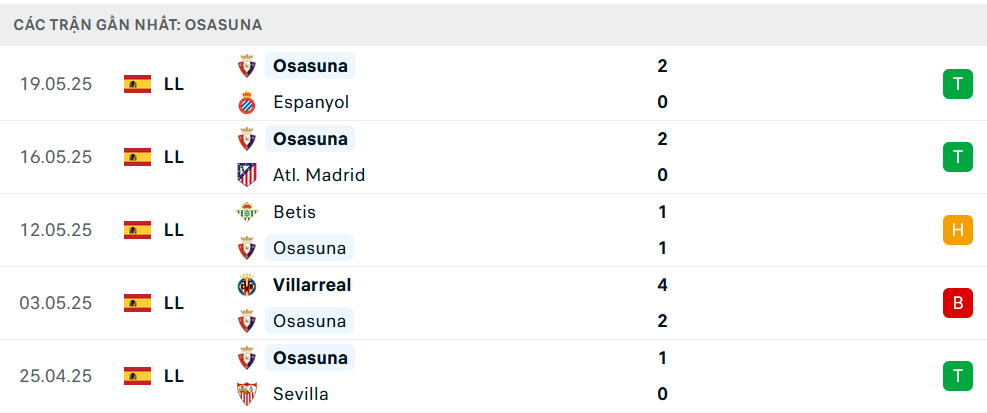The height and width of the screenshot is (413, 987).
Task: Click red B badge for Villarreal match
Action: [x=957, y=303]
